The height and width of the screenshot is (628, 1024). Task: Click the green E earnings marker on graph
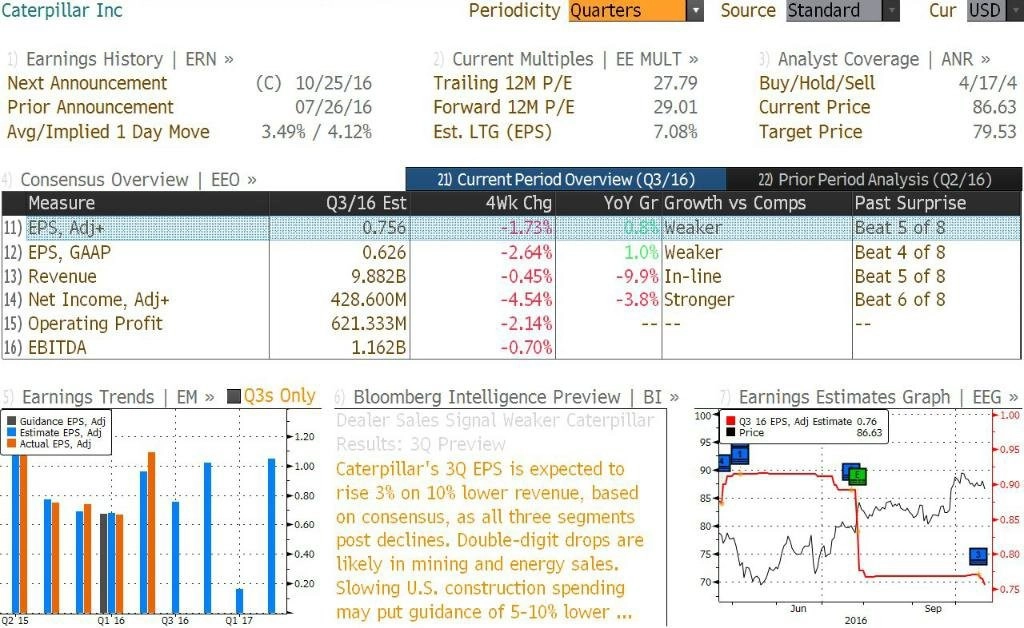[857, 476]
